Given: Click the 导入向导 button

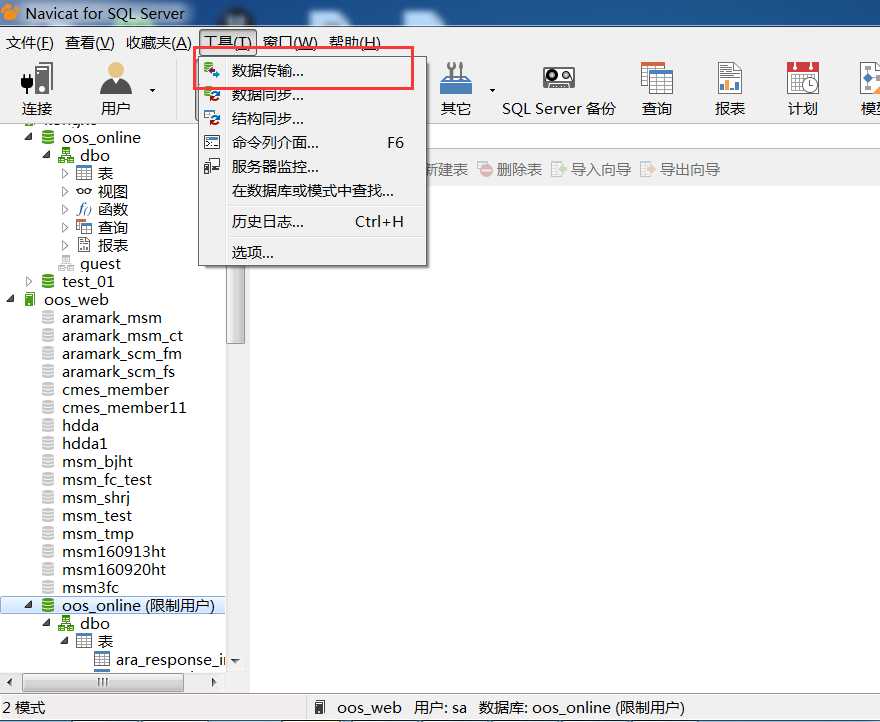Looking at the screenshot, I should click(x=591, y=169).
